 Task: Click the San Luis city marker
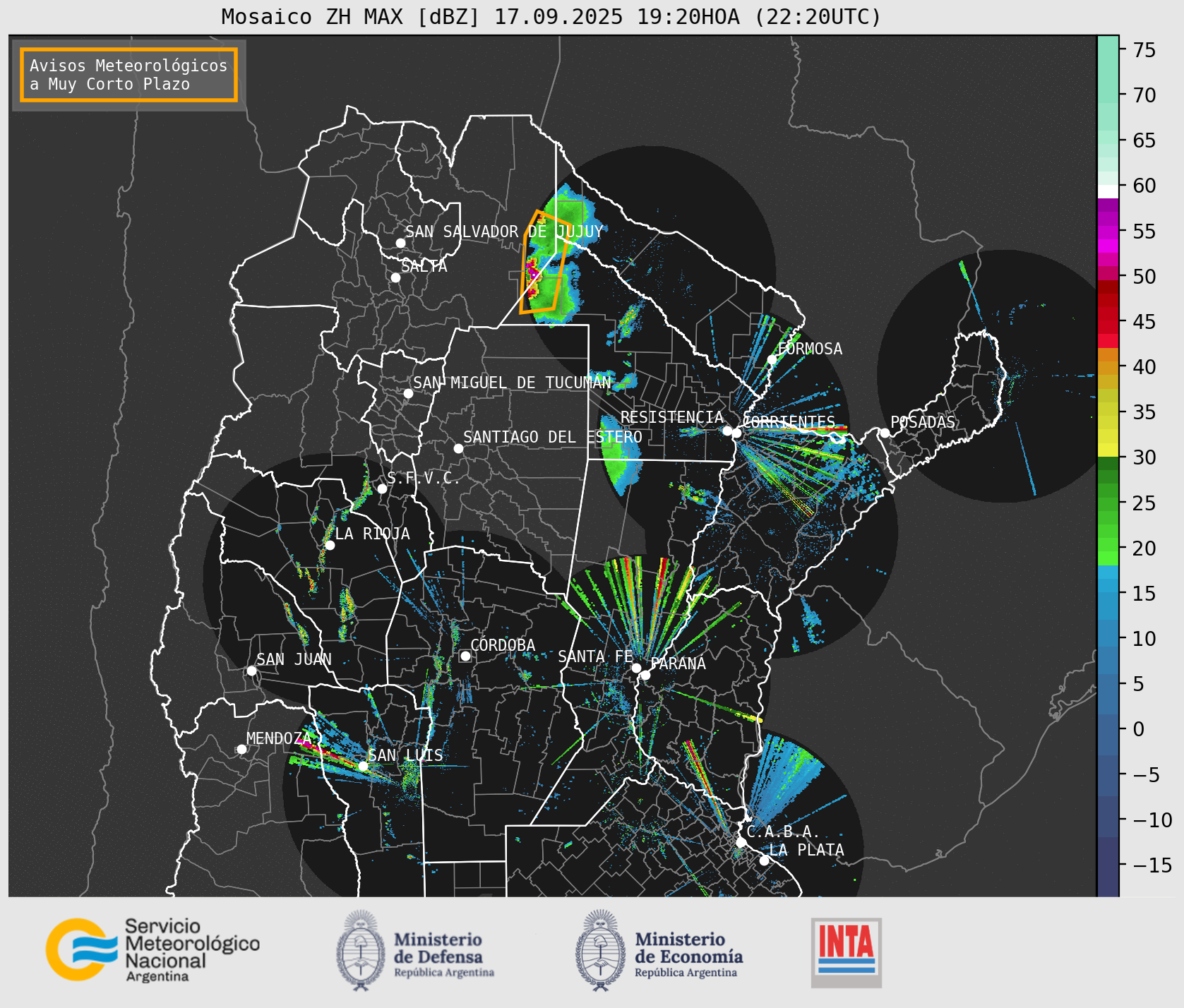coord(363,766)
